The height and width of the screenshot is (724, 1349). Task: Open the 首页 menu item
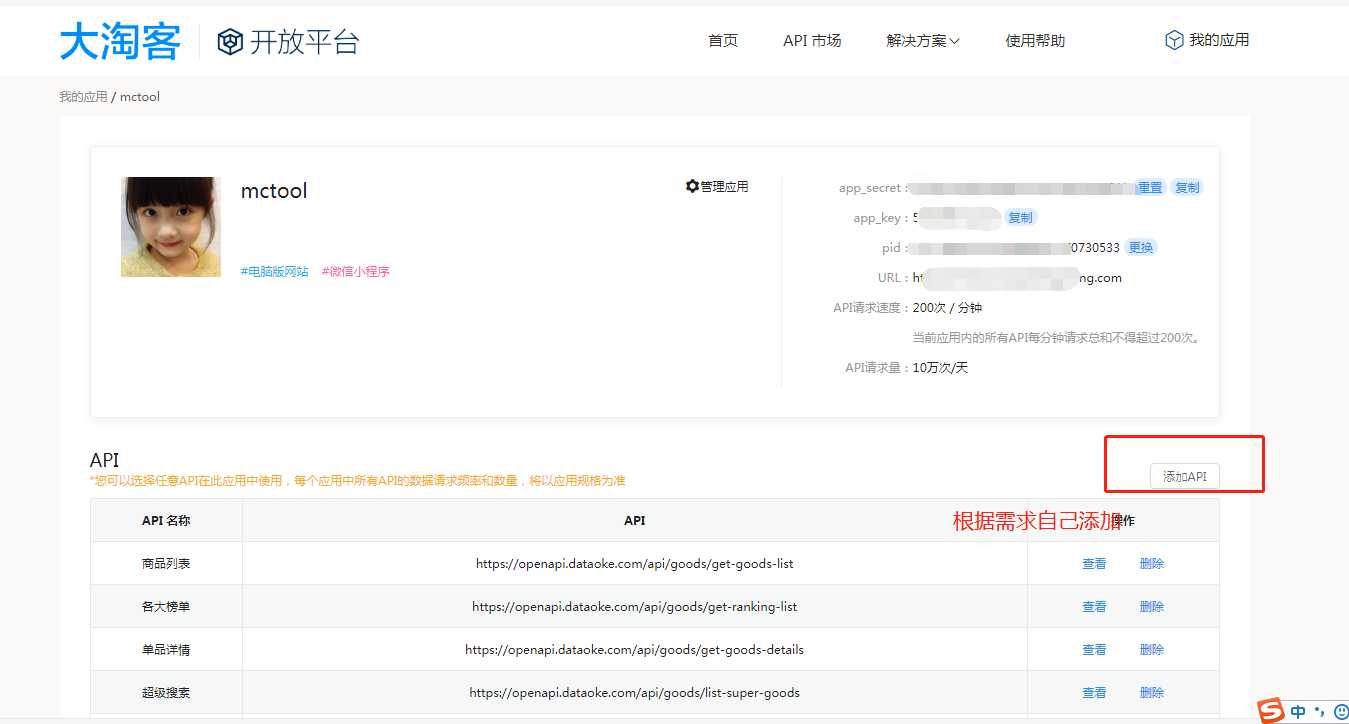(x=723, y=40)
